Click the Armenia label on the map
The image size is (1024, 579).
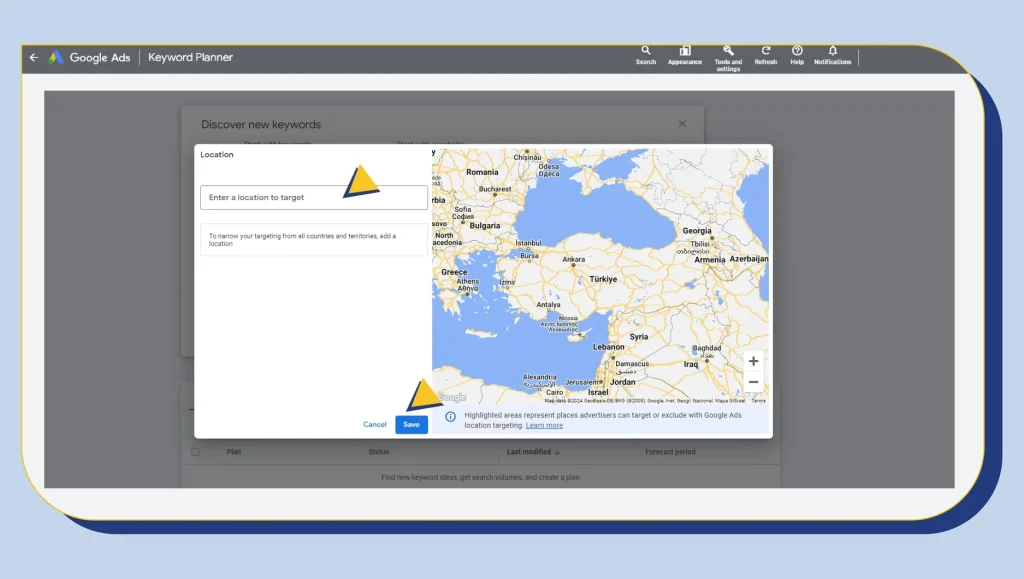point(709,260)
